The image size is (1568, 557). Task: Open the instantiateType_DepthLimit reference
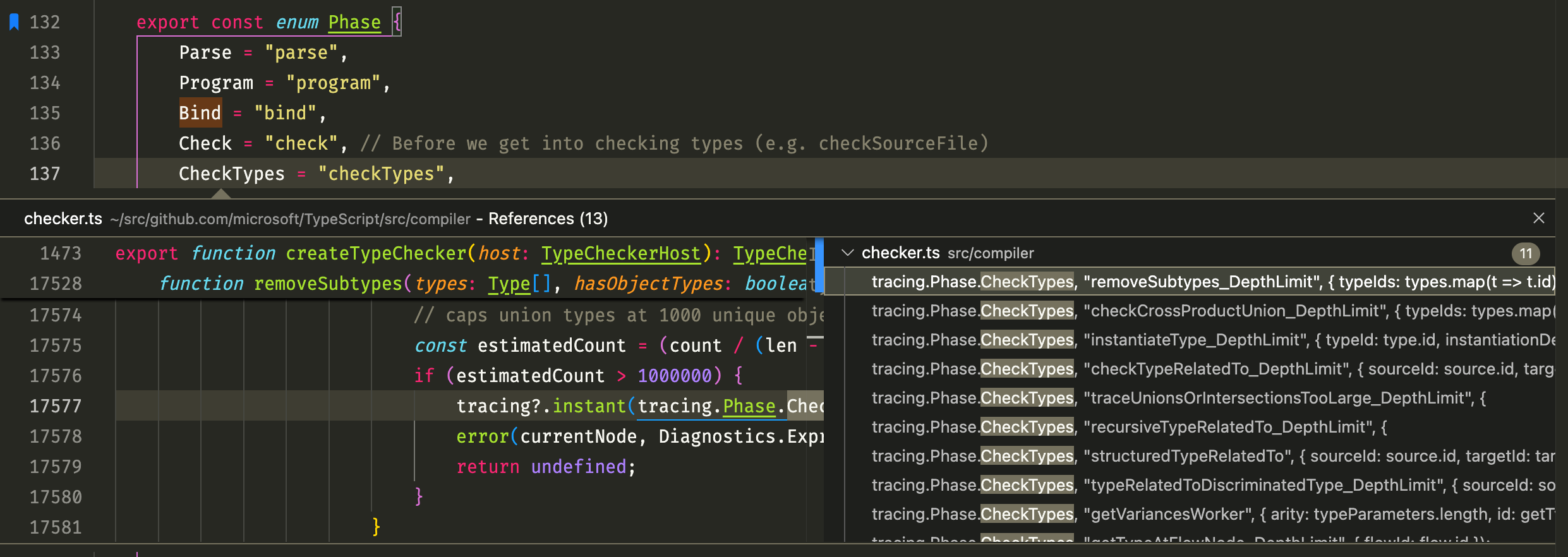[x=1200, y=340]
